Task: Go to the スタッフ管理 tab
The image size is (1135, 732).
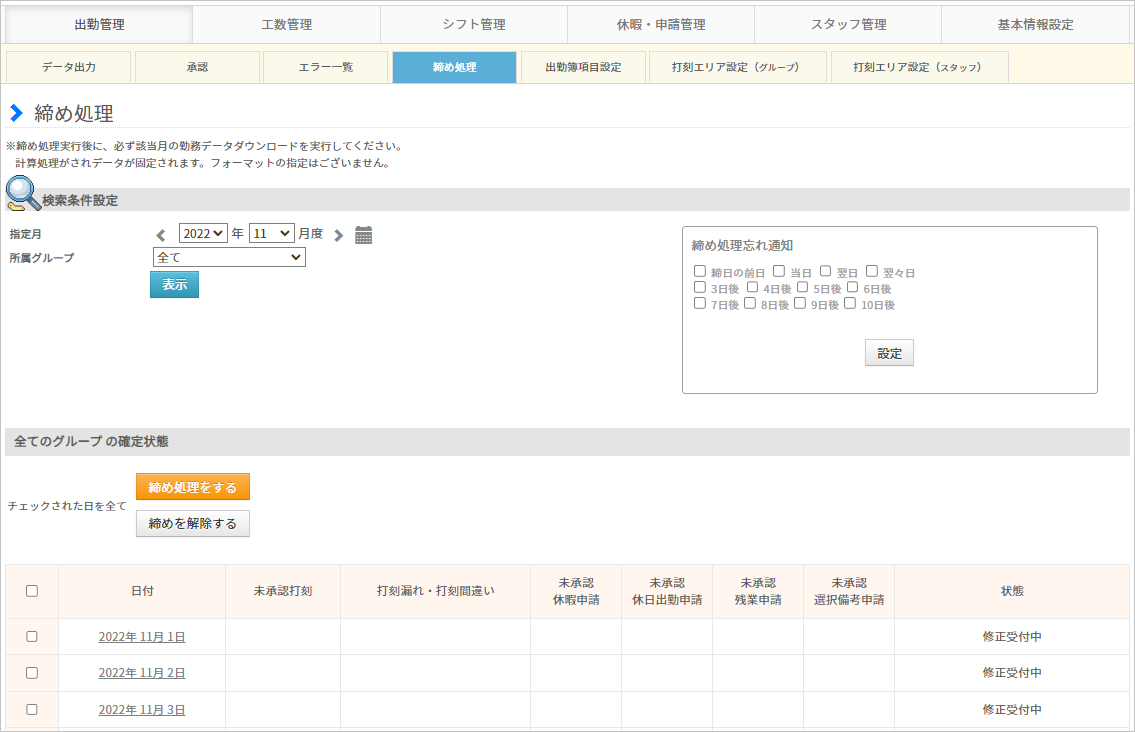Action: [848, 25]
